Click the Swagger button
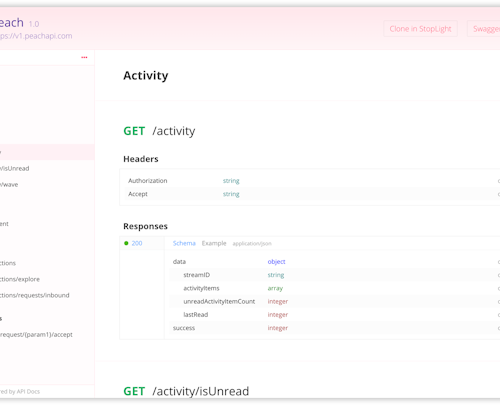This screenshot has height=405, width=500. pos(484,29)
